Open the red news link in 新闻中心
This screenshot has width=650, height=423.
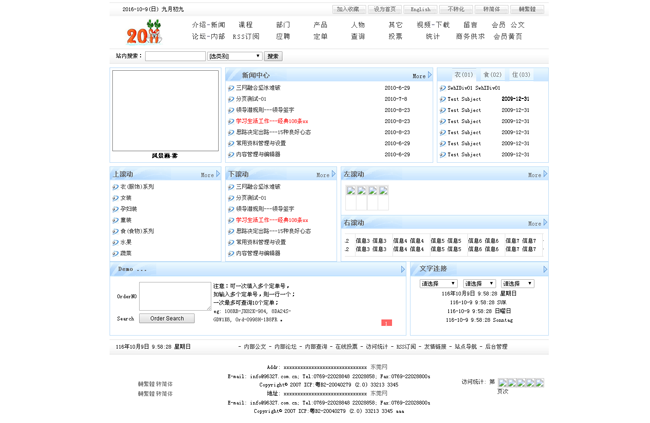click(x=272, y=121)
